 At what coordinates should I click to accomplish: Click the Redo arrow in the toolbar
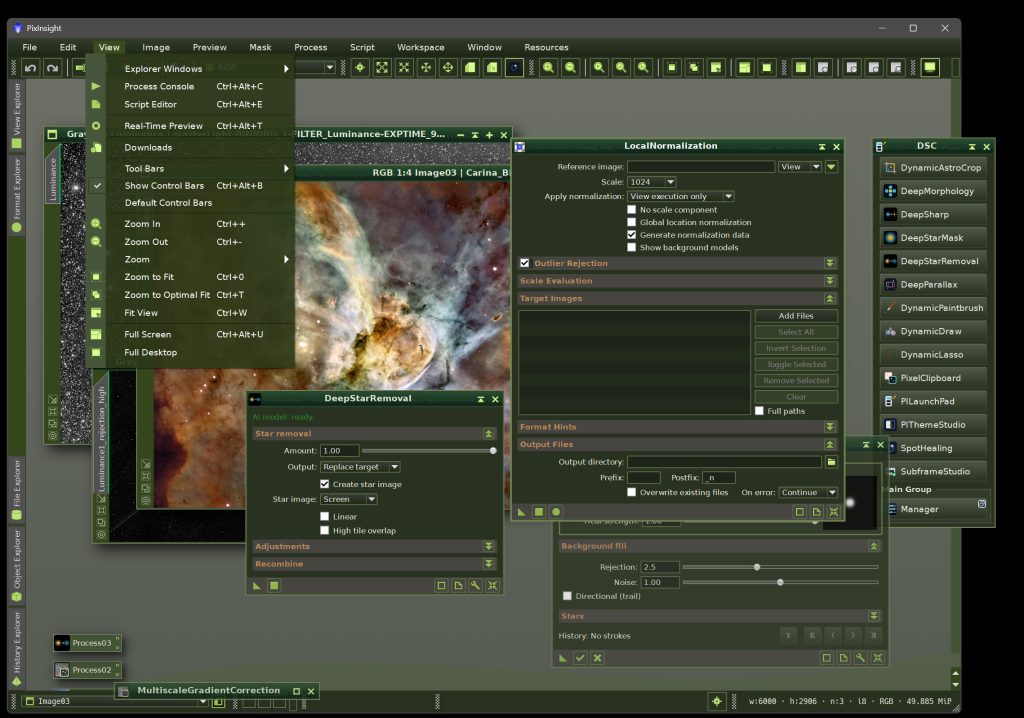(x=52, y=68)
